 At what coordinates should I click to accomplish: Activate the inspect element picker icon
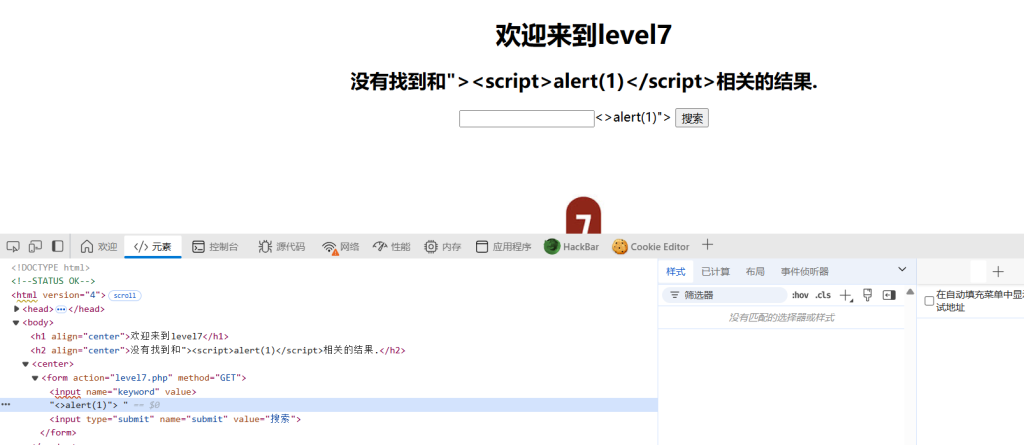click(13, 246)
